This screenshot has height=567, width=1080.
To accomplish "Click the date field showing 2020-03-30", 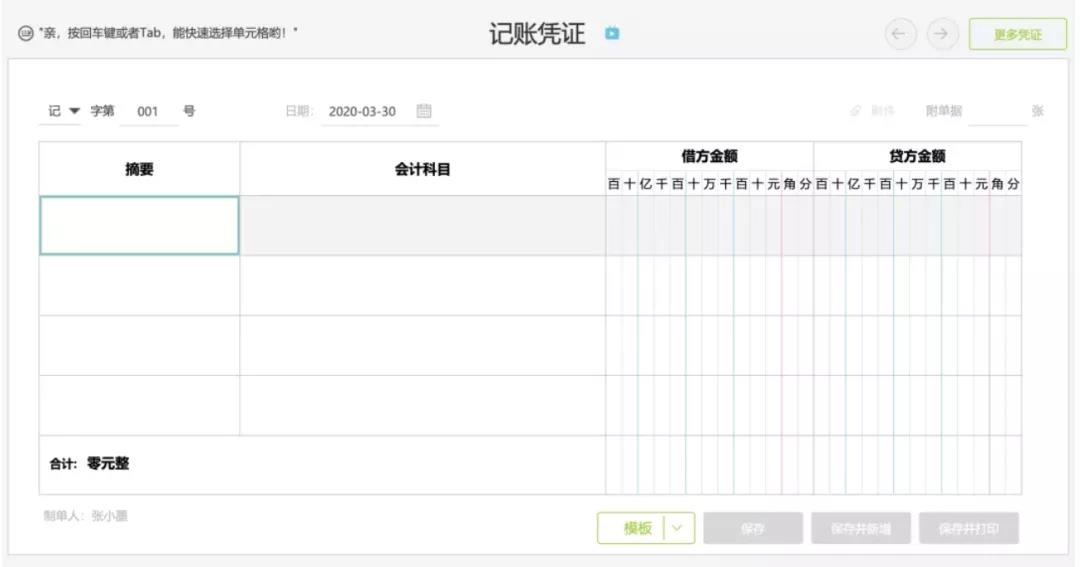I will [362, 112].
